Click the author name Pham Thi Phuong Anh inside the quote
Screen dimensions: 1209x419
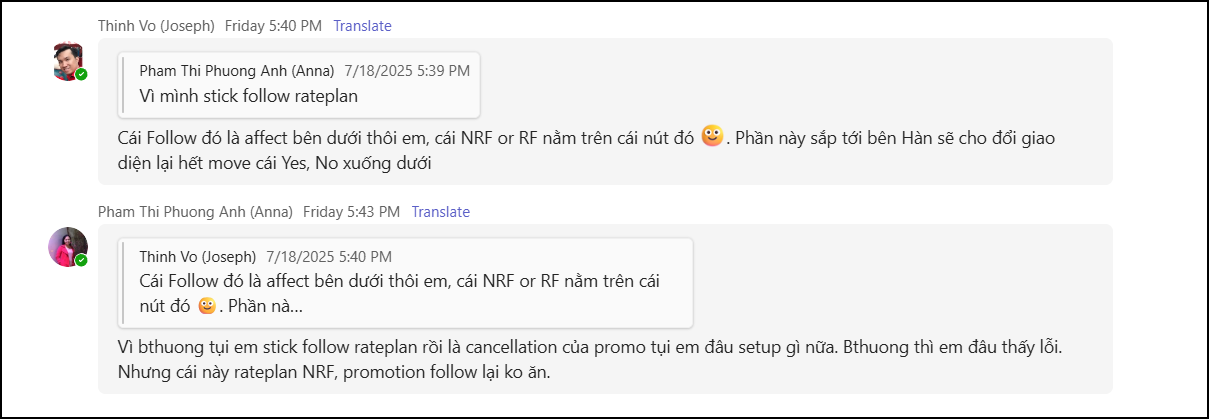236,71
